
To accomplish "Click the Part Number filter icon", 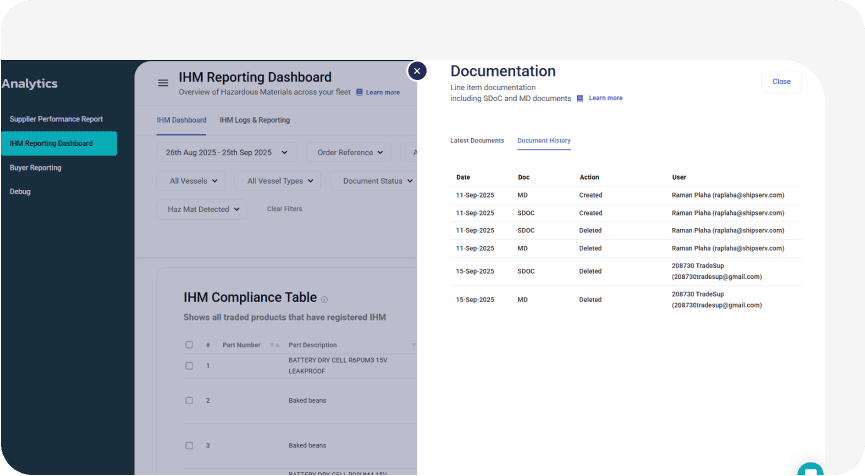I will coord(274,345).
